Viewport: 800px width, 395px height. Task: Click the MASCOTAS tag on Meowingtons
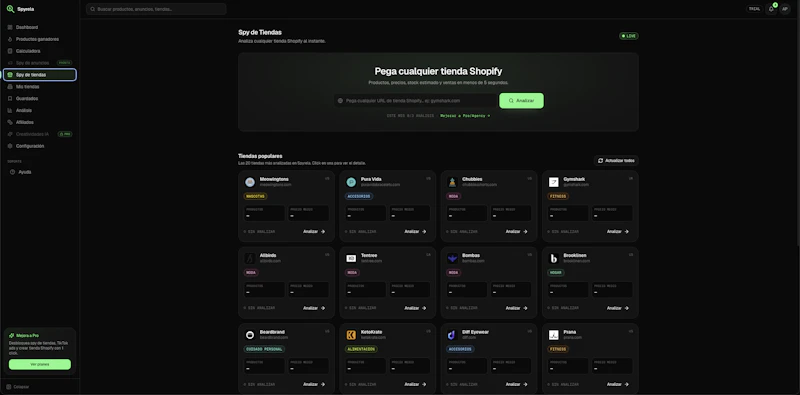pyautogui.click(x=255, y=196)
